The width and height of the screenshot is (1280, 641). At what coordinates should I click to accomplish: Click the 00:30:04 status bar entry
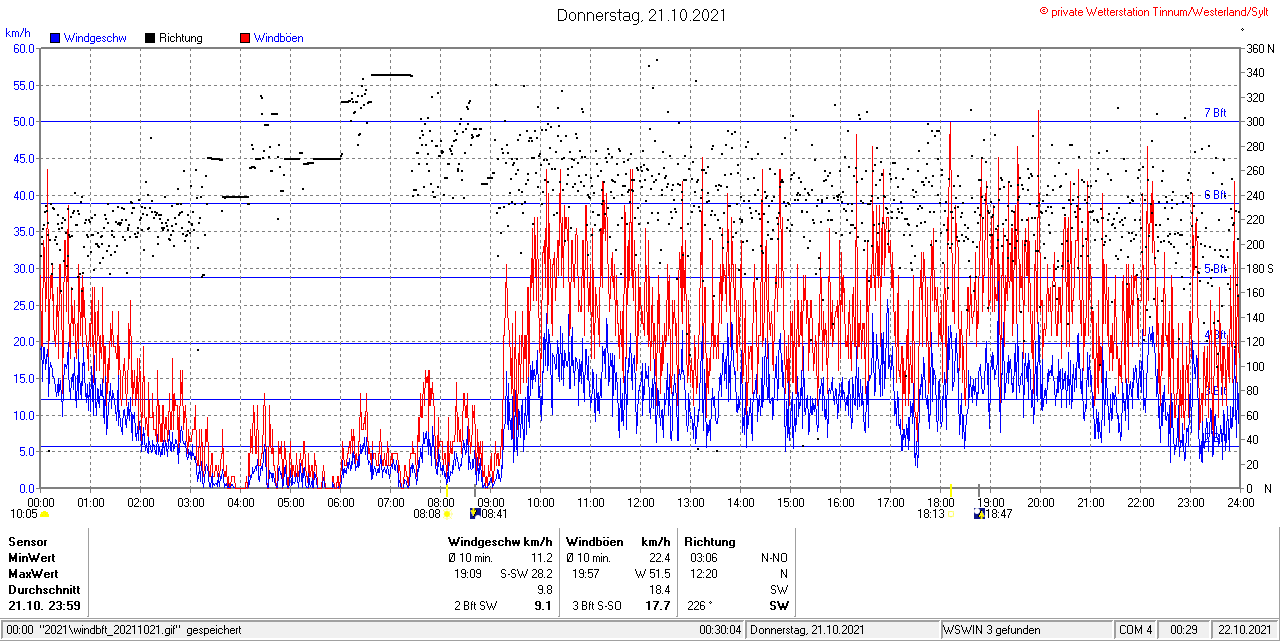[720, 630]
